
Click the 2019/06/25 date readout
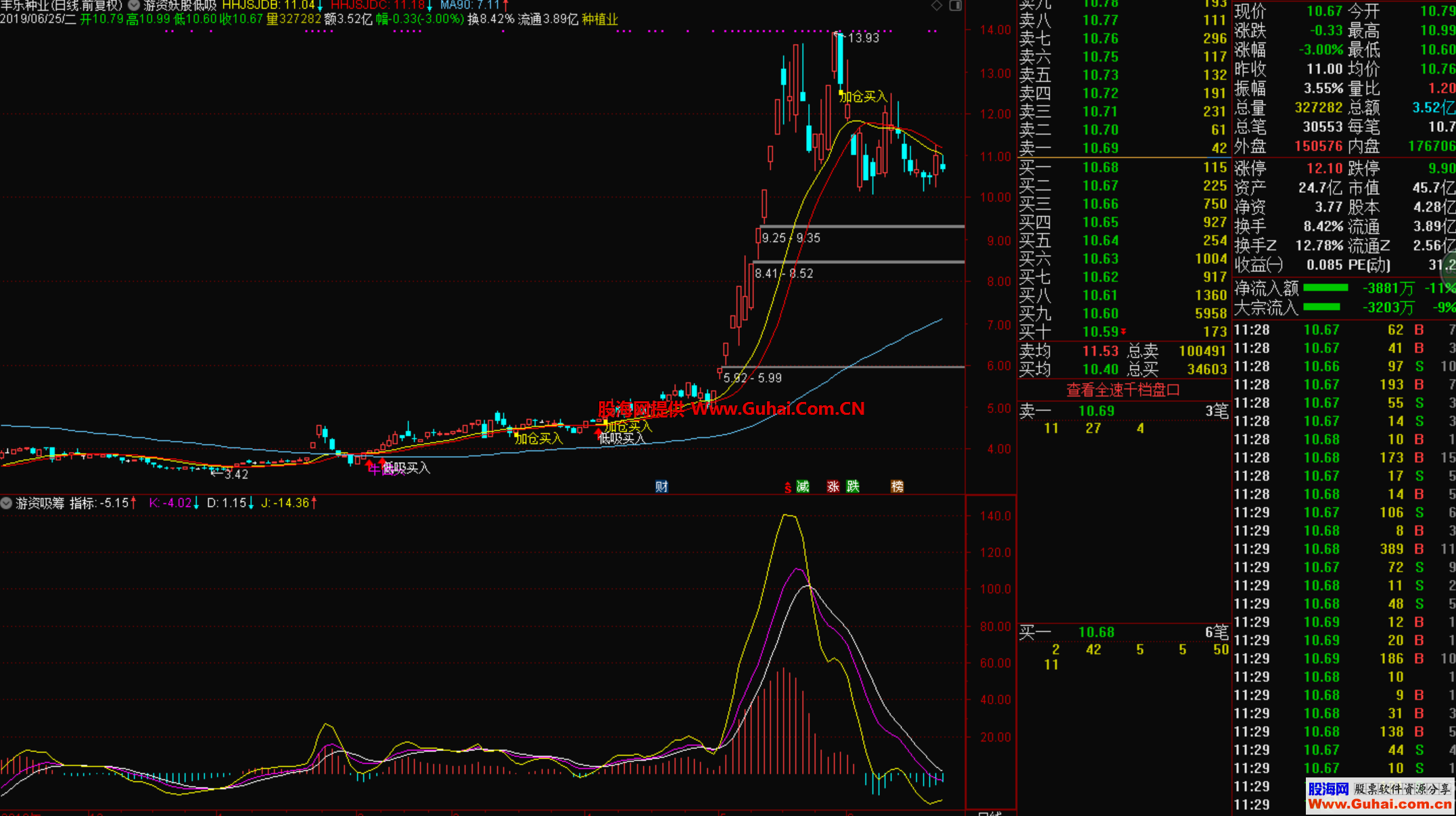pyautogui.click(x=38, y=20)
